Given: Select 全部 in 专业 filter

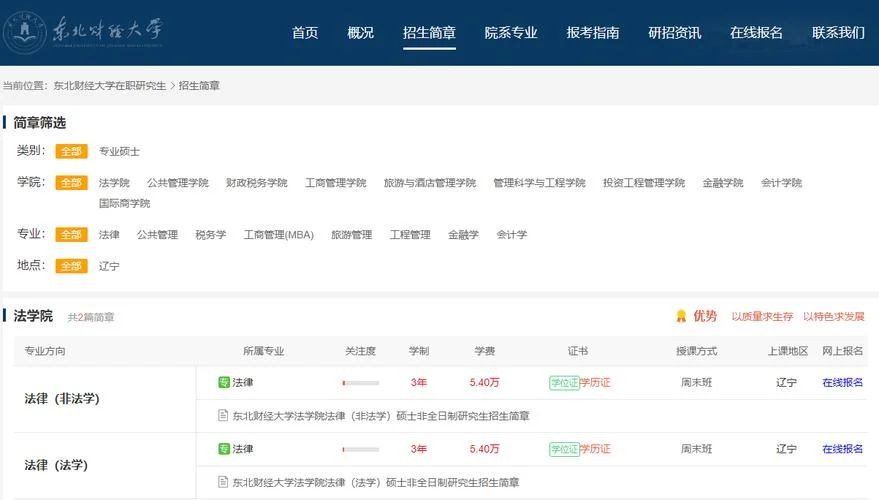Looking at the screenshot, I should [71, 234].
